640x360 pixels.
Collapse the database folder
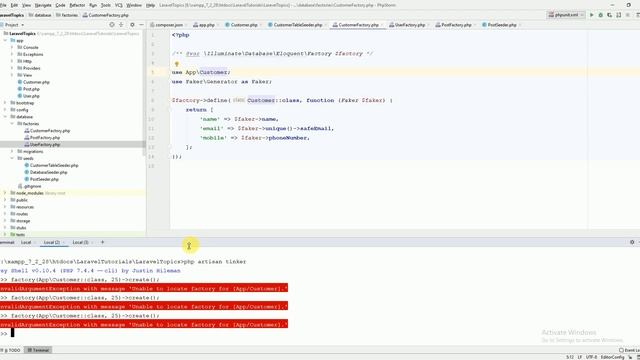5,117
